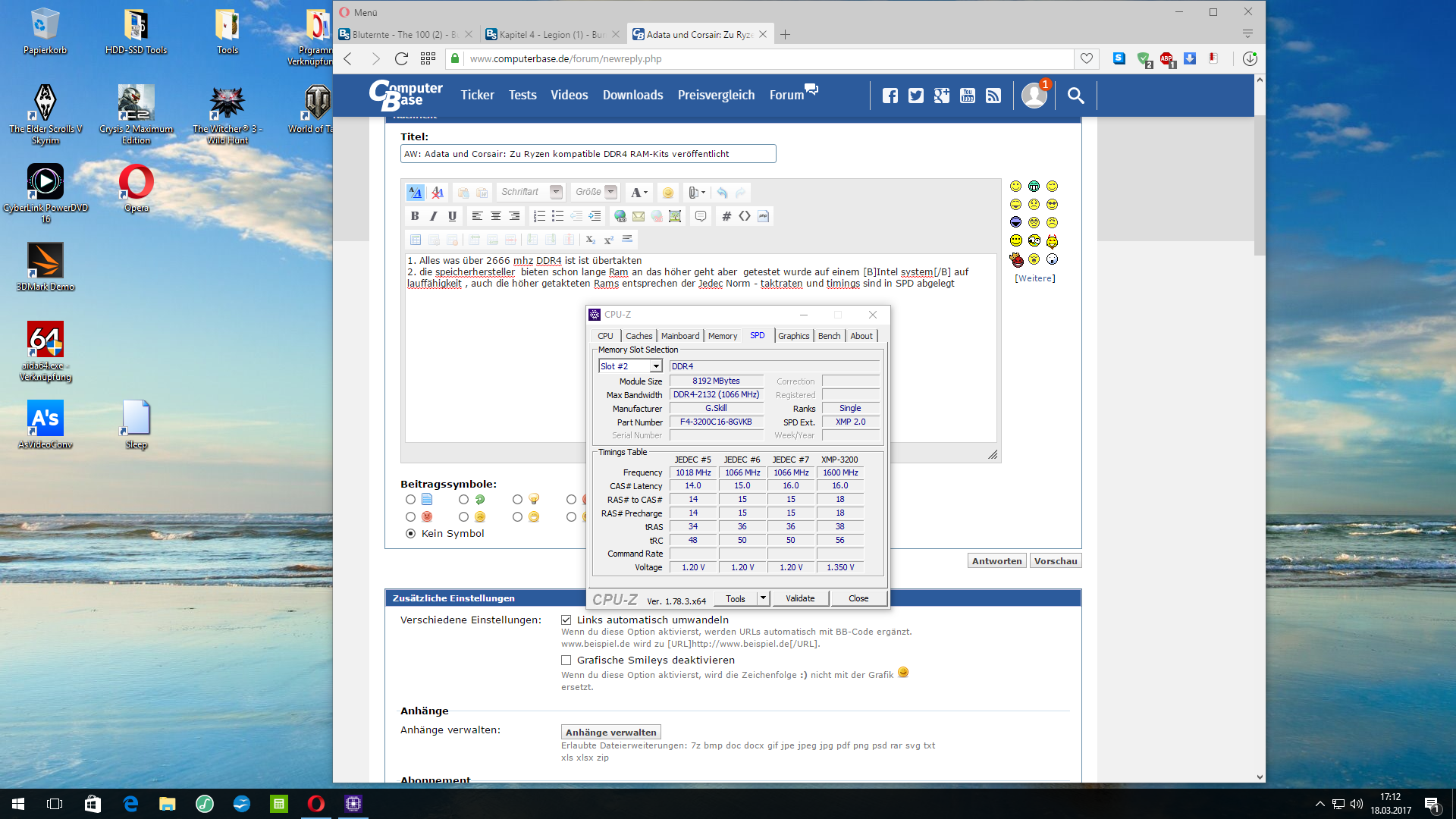Open the Downloads menu on ComputerBase

[632, 96]
